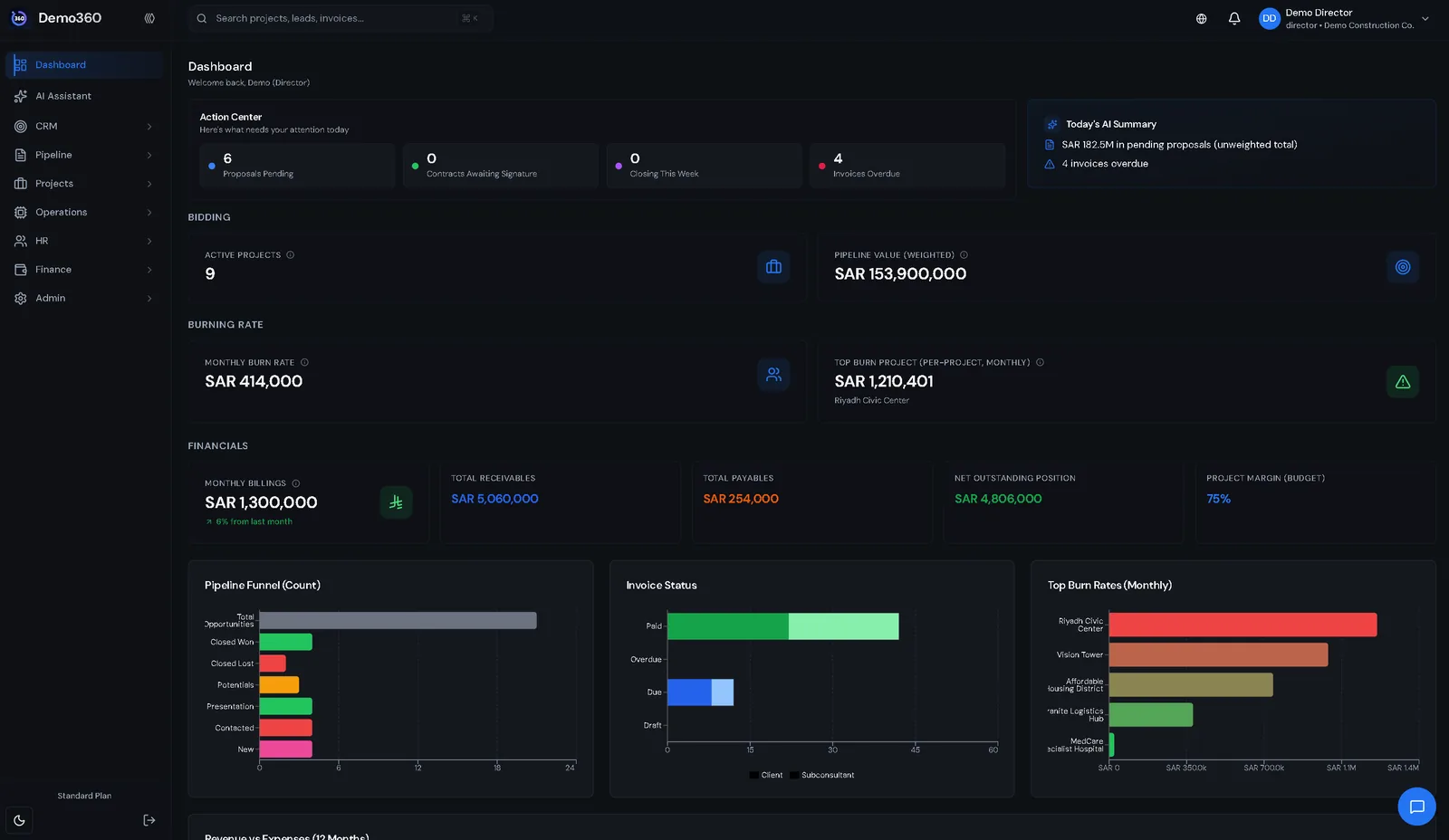The width and height of the screenshot is (1449, 840).
Task: Open the Admin sidebar menu
Action: pos(84,299)
